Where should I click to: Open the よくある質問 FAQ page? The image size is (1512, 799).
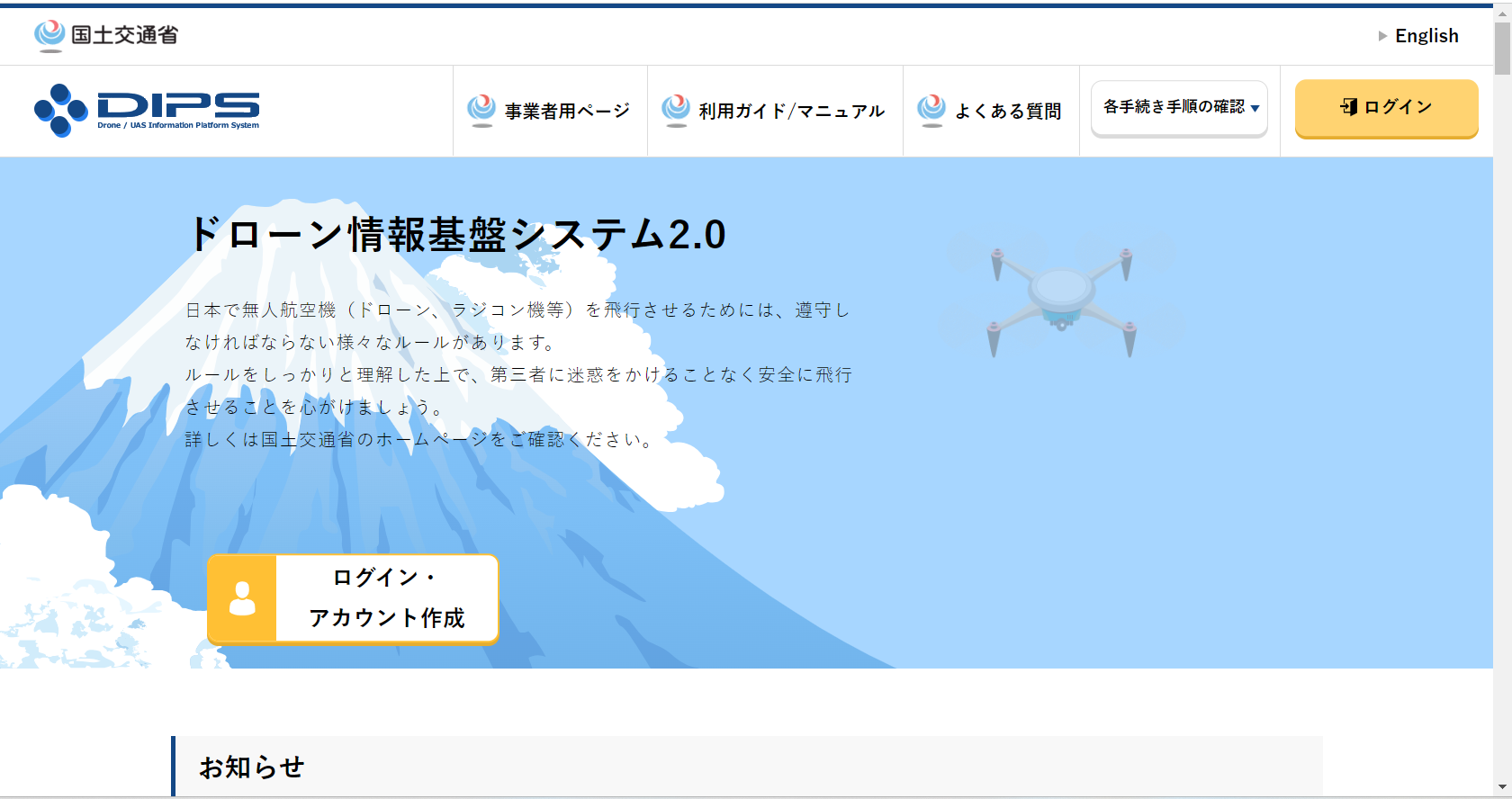click(x=1008, y=112)
